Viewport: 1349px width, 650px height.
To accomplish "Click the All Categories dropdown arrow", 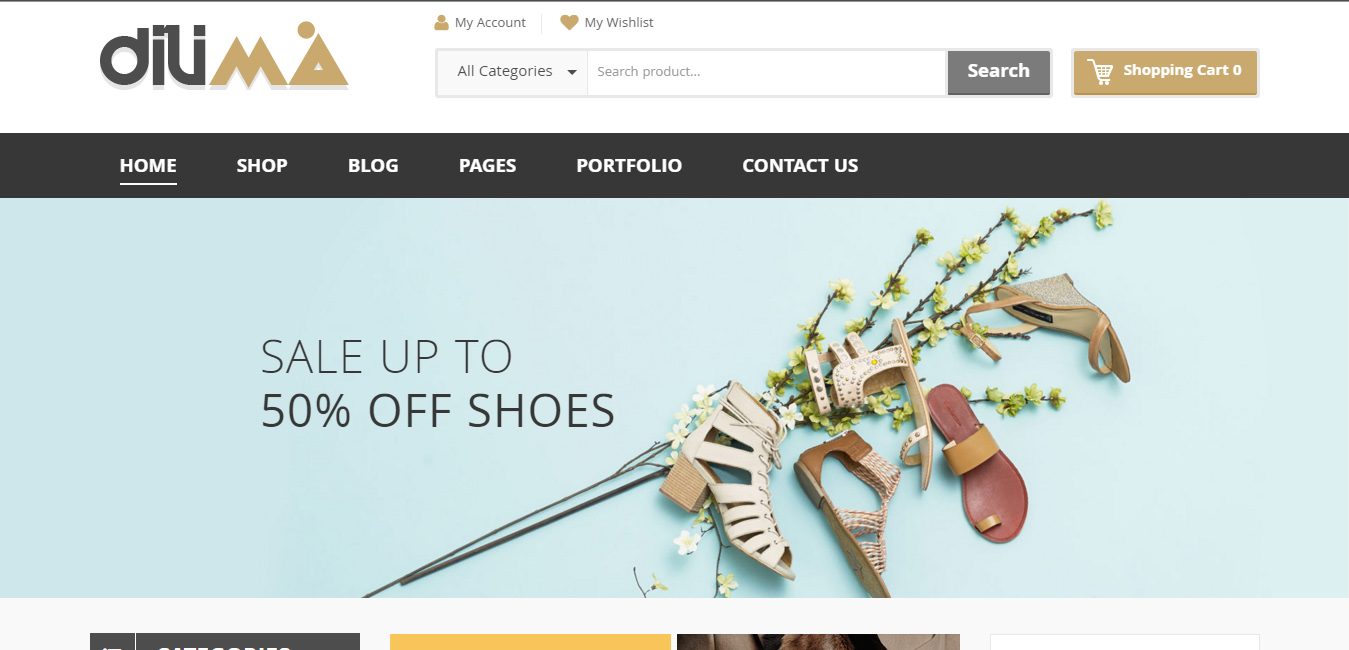I will (x=572, y=72).
